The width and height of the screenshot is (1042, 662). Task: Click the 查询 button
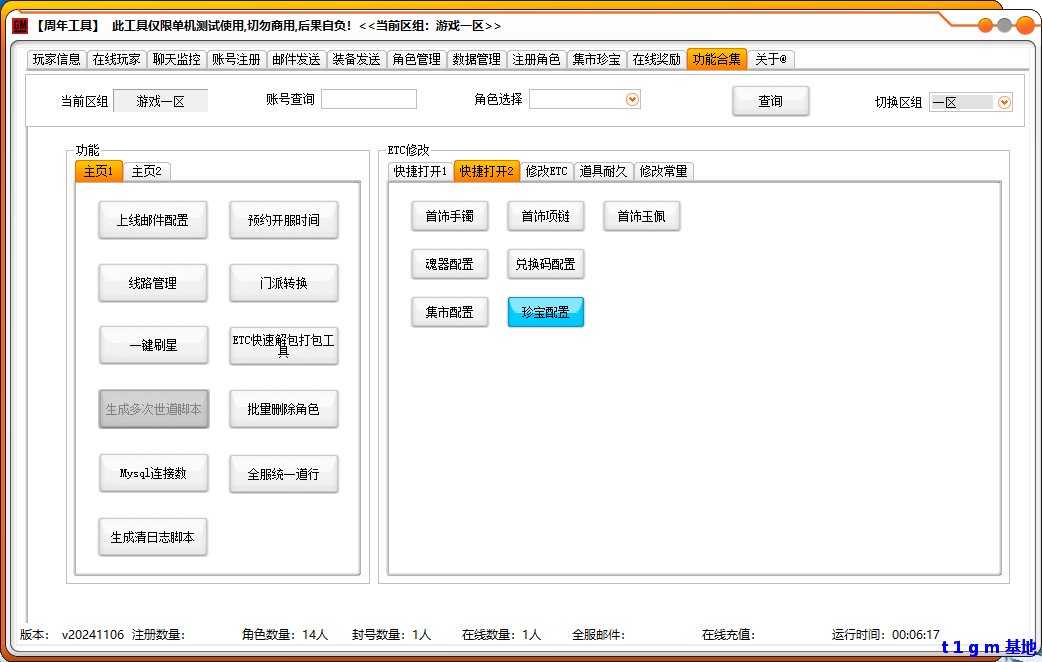770,101
